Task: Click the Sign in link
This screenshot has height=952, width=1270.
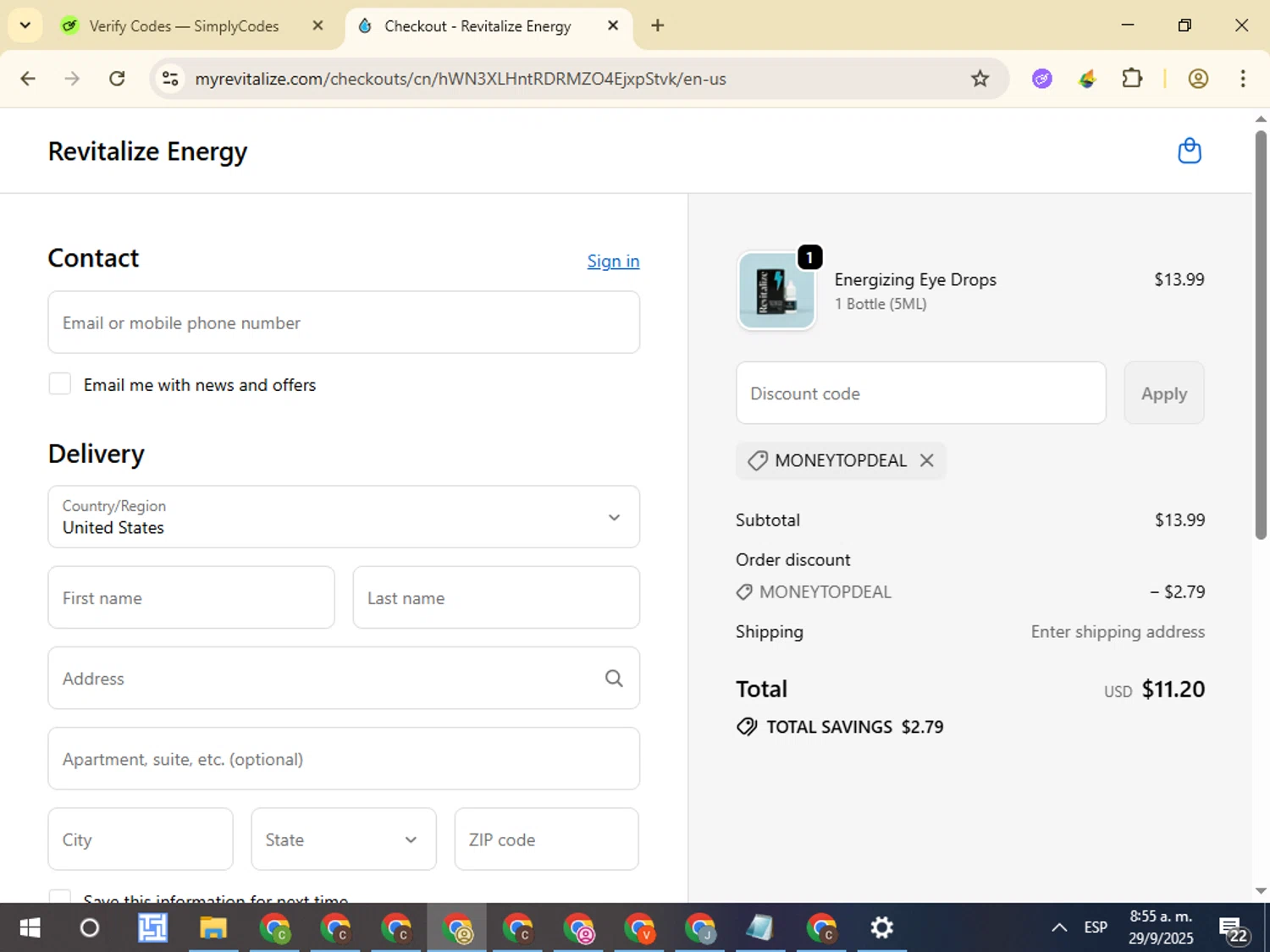Action: click(613, 261)
